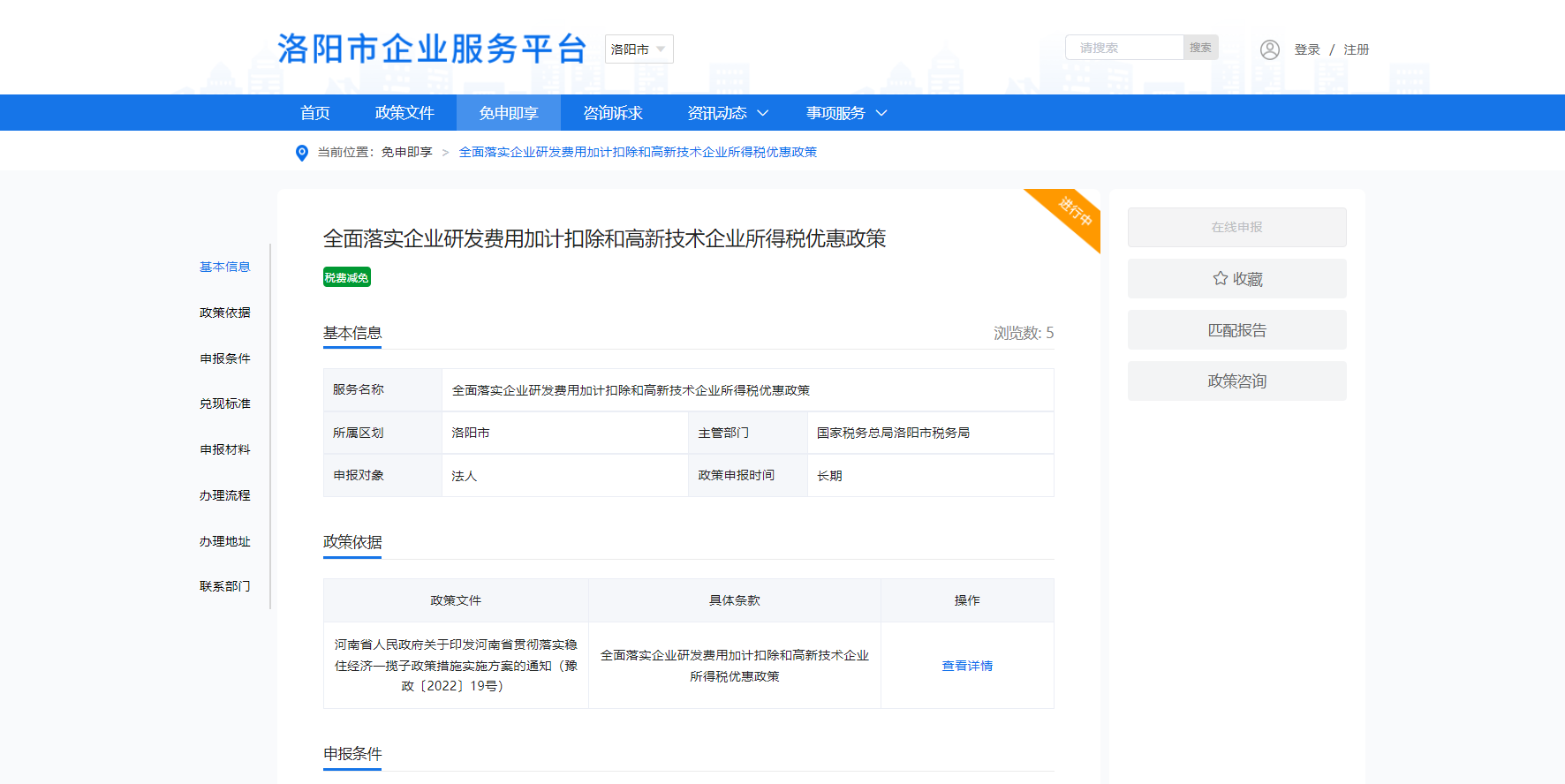Click the 法人 table cell

[x=565, y=475]
